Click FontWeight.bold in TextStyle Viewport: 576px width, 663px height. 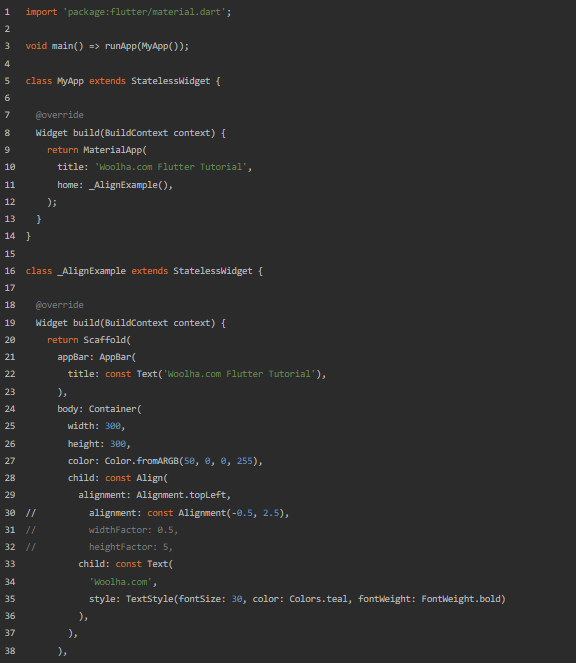point(461,599)
